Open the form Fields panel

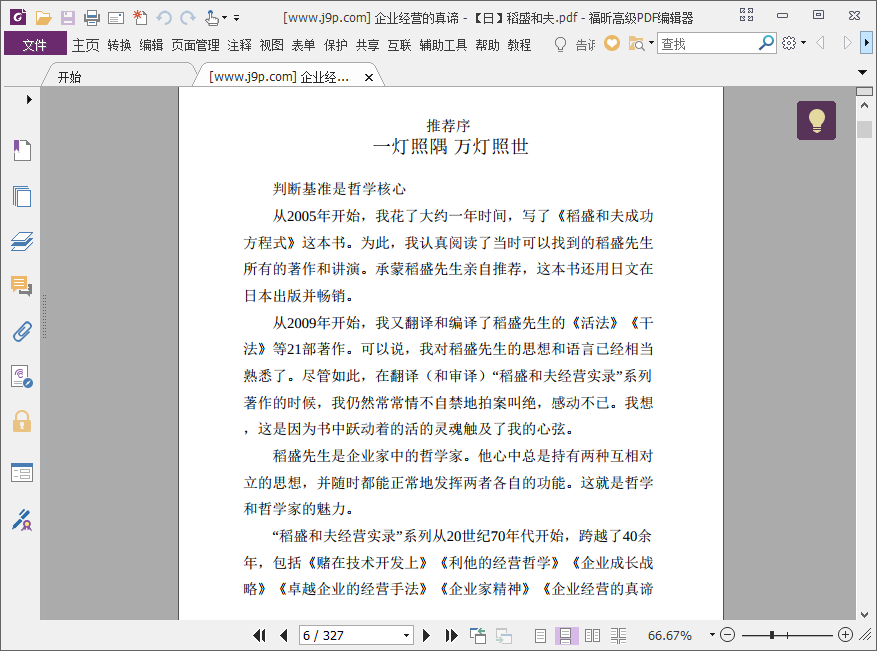22,473
